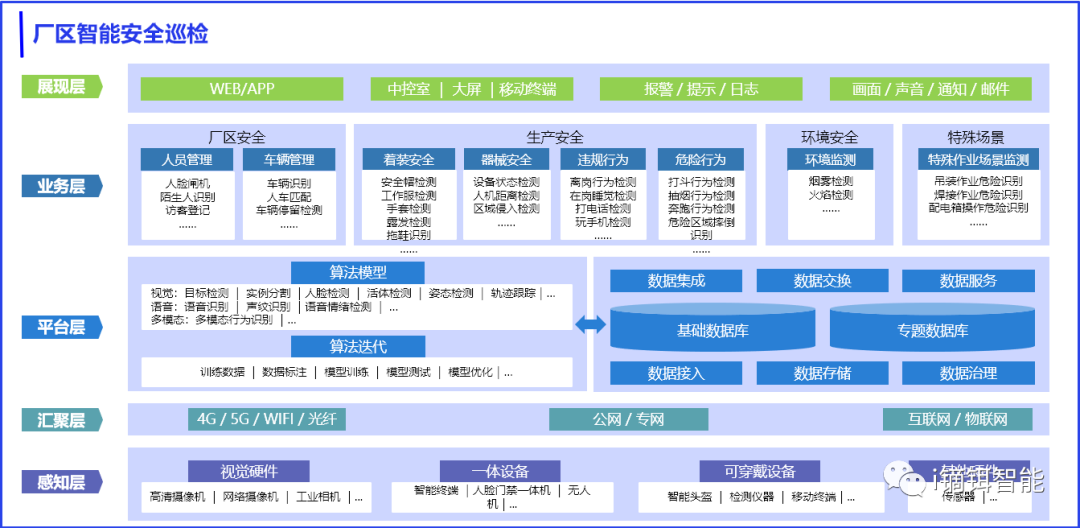Select the 业务层 layer label
This screenshot has height=528, width=1080.
tap(63, 186)
